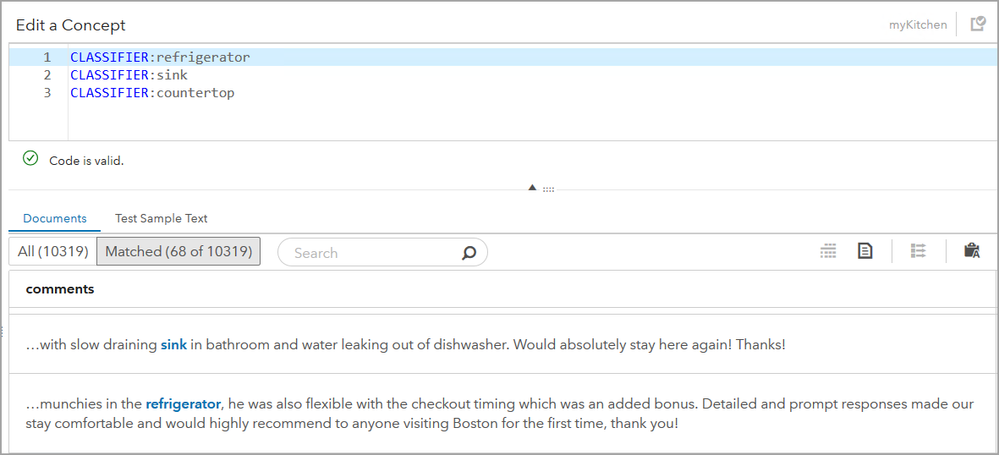This screenshot has height=455, width=999.
Task: Click the myKitchen concept name label
Action: pos(917,25)
